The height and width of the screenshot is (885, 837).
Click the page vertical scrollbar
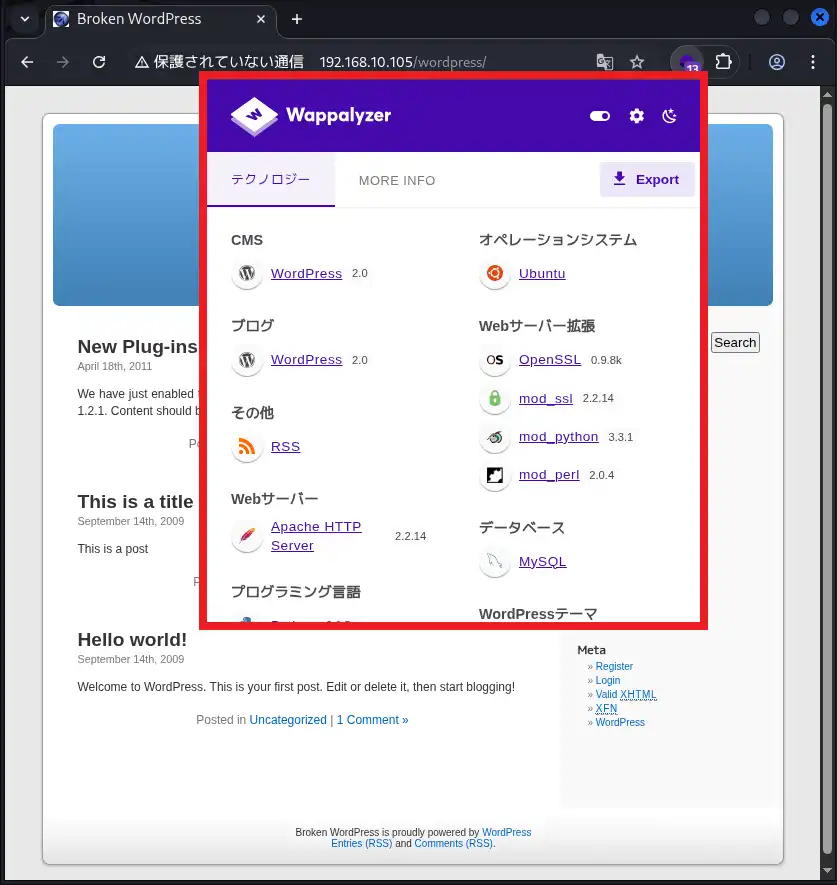[x=826, y=400]
